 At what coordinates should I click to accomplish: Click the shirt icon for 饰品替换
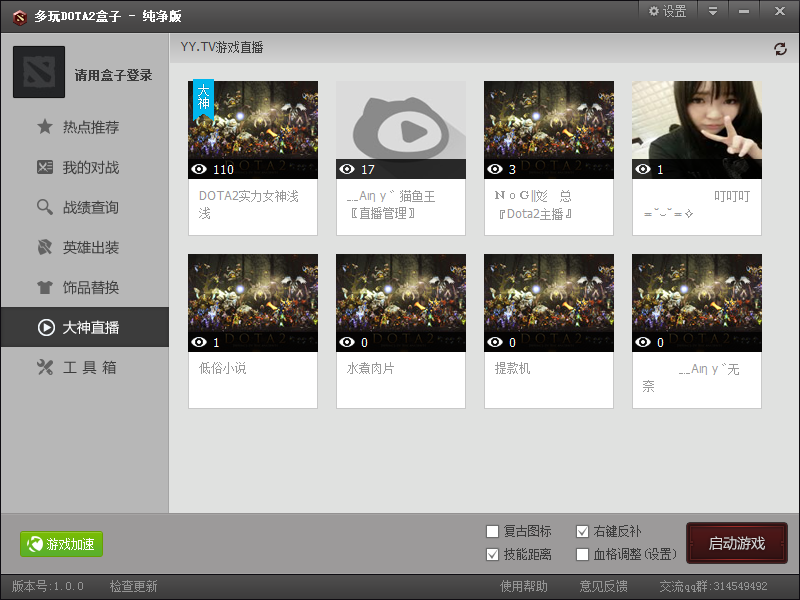[x=45, y=287]
